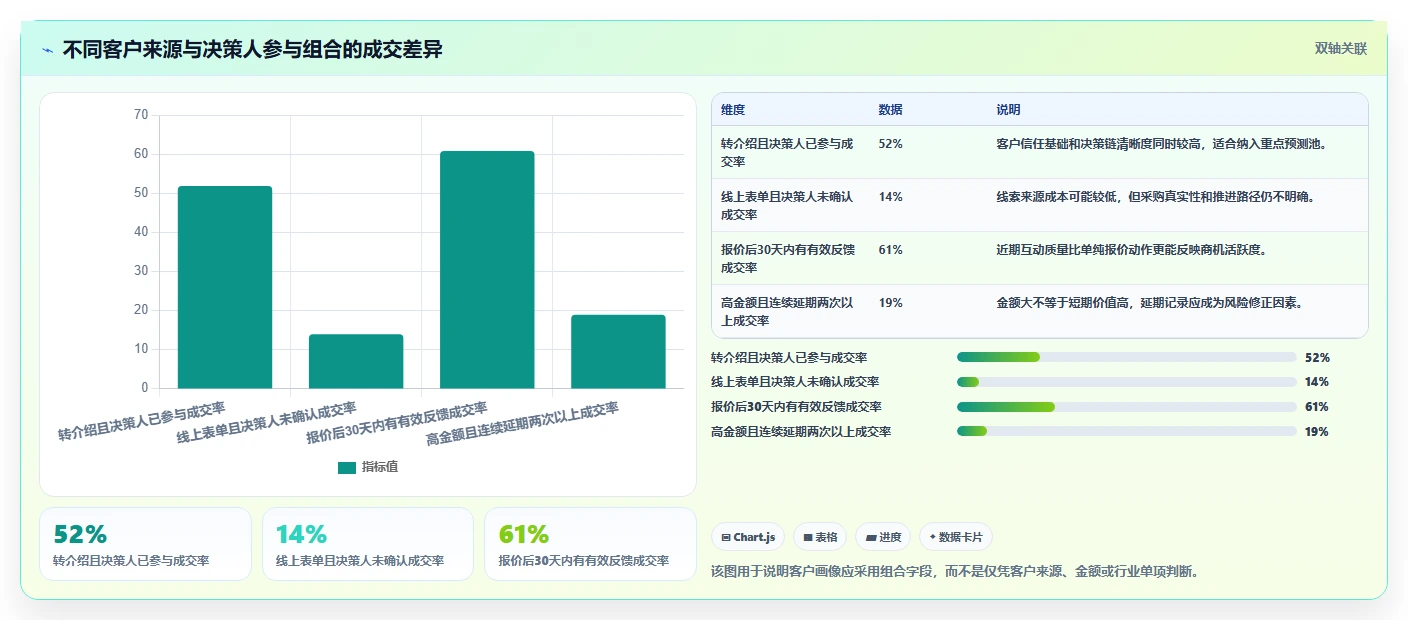Click the 52% progress bar for 转介绍
This screenshot has width=1408, height=620.
click(1126, 357)
